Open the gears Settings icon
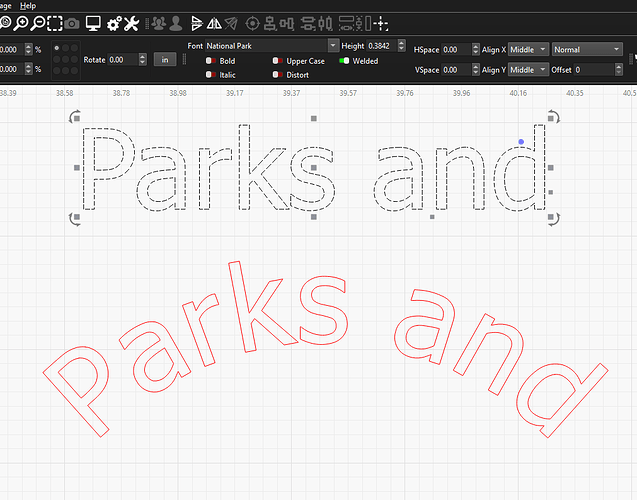 pos(114,22)
